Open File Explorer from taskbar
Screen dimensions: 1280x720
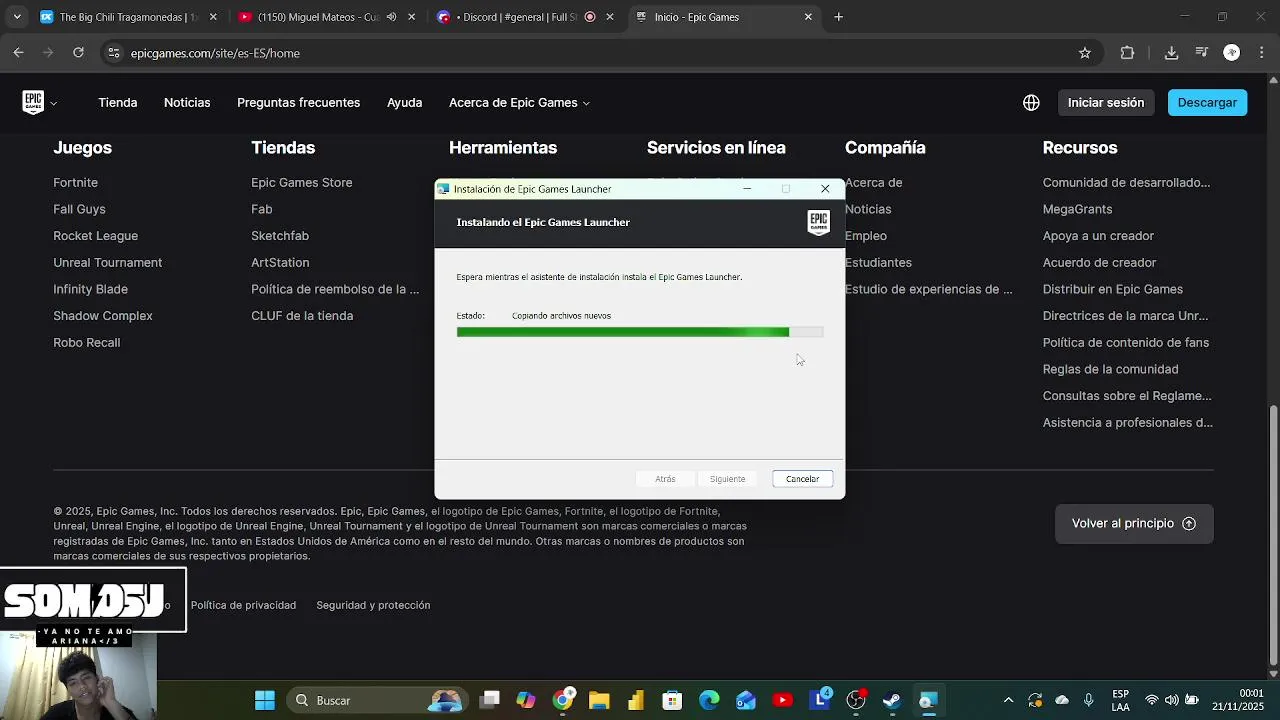(599, 700)
